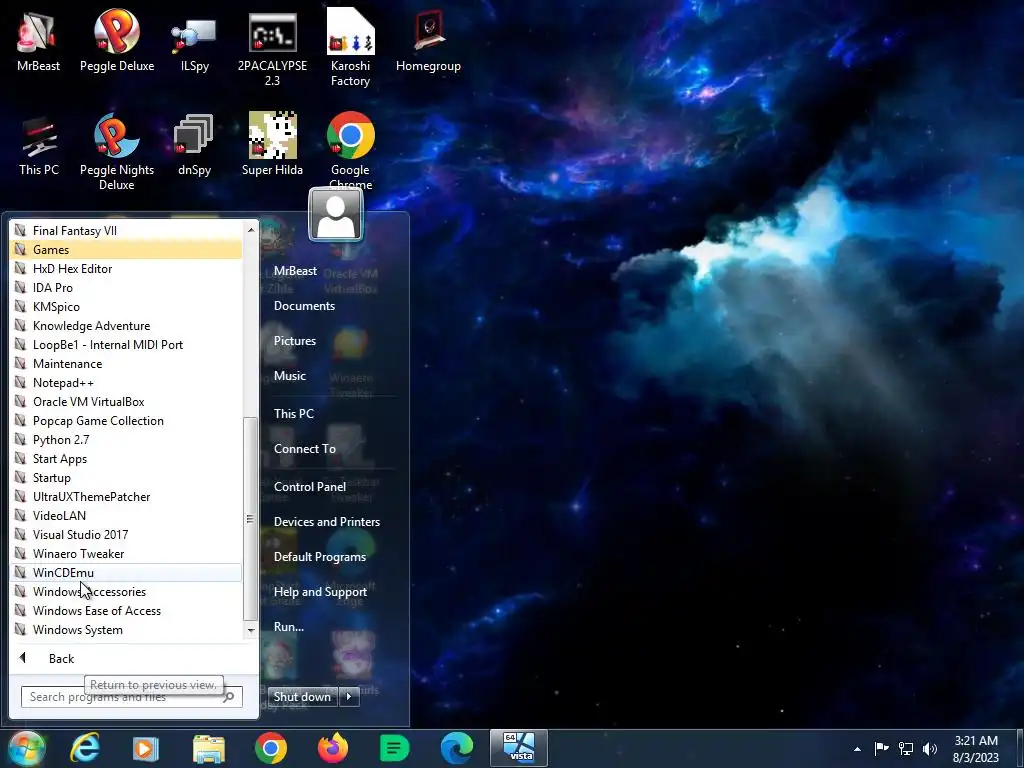Open the Startup folder
This screenshot has height=768, width=1024.
pyautogui.click(x=127, y=477)
